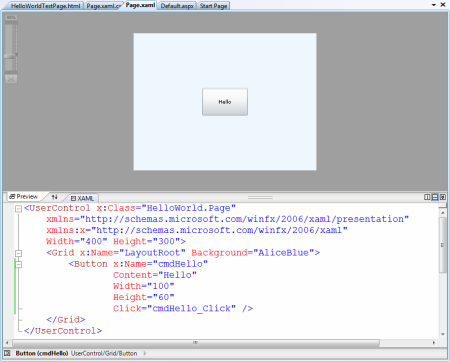Viewport: 450px width, 362px height.
Task: Click the pane splitter grip handle
Action: pyautogui.click(x=260, y=197)
